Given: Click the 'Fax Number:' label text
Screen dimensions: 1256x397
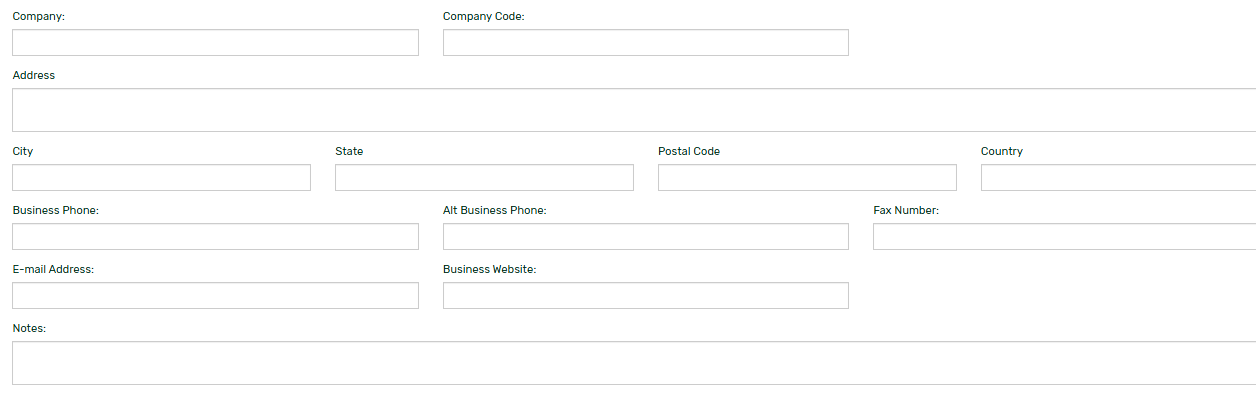Looking at the screenshot, I should tap(906, 210).
